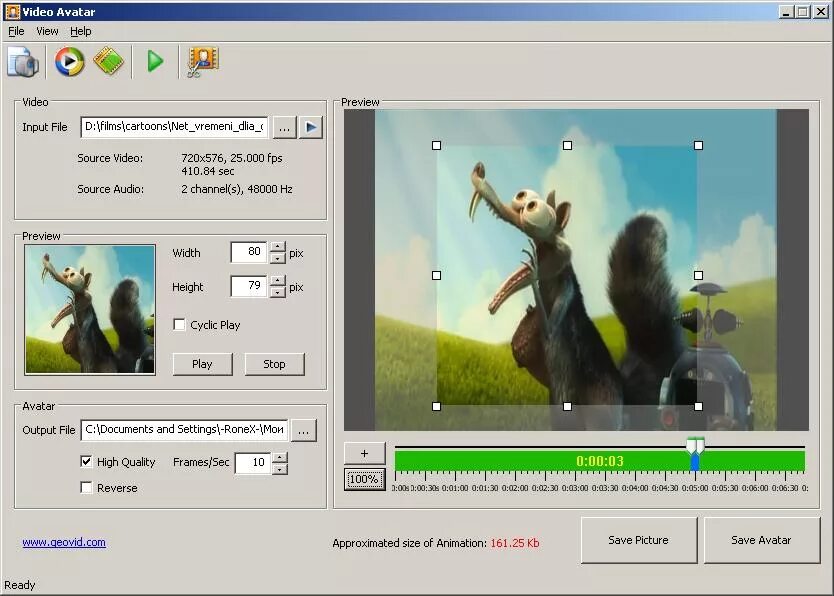This screenshot has width=834, height=596.
Task: Click the Save Avatar button
Action: (762, 540)
